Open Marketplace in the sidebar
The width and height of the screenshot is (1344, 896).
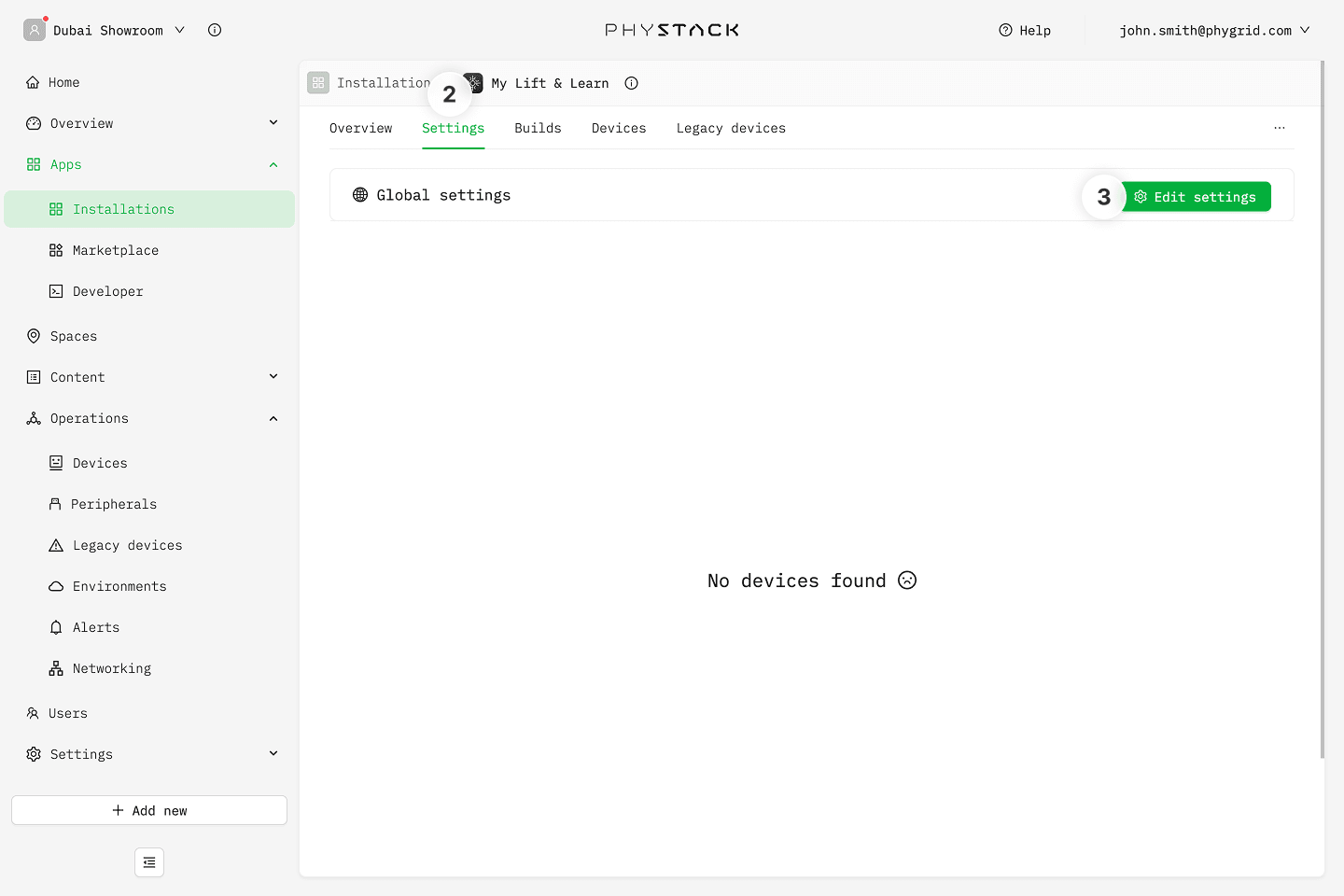click(149, 250)
